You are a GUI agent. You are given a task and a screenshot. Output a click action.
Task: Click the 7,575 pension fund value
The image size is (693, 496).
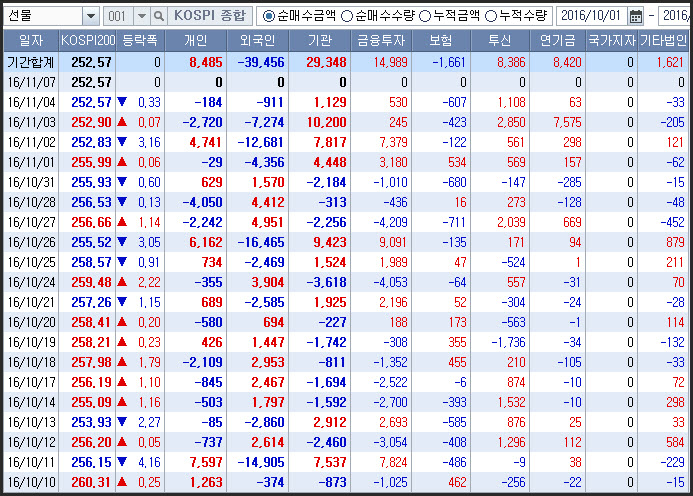tap(567, 122)
